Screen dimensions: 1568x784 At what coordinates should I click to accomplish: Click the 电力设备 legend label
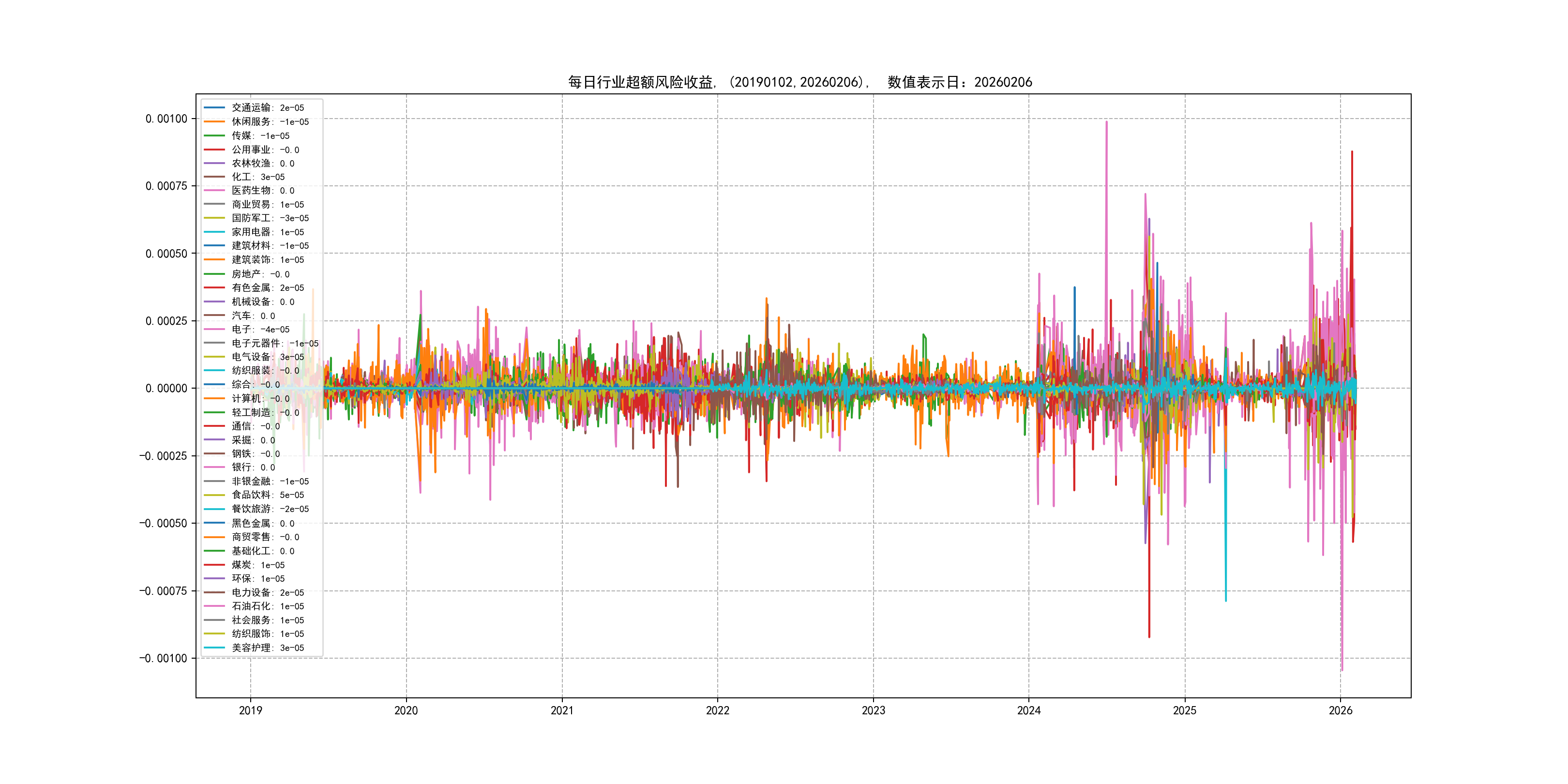coord(267,592)
